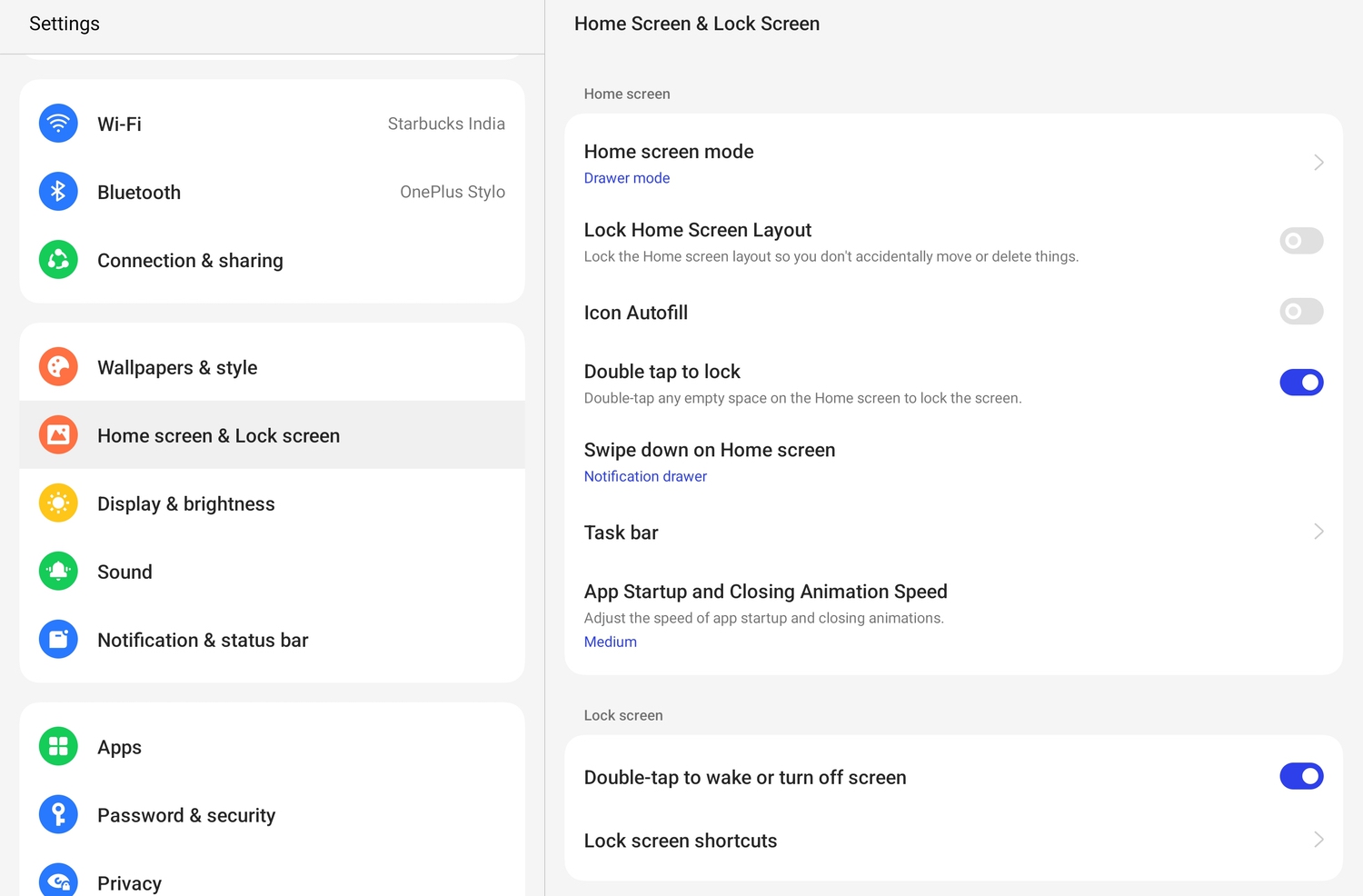The image size is (1363, 896).
Task: Select Home screen & Lock screen entry
Action: point(218,435)
